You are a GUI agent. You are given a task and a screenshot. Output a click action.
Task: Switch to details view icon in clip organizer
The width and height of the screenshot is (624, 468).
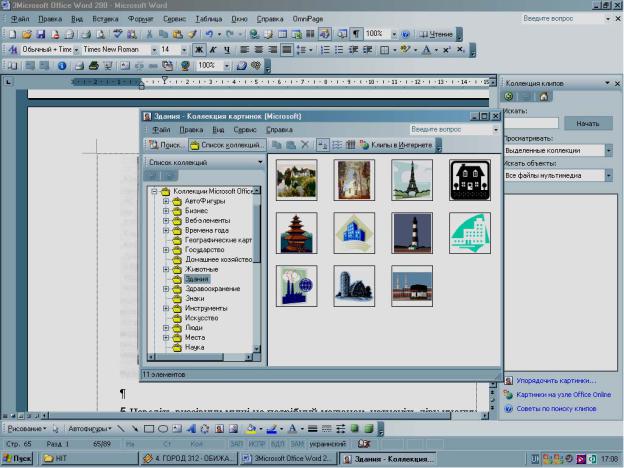(350, 145)
